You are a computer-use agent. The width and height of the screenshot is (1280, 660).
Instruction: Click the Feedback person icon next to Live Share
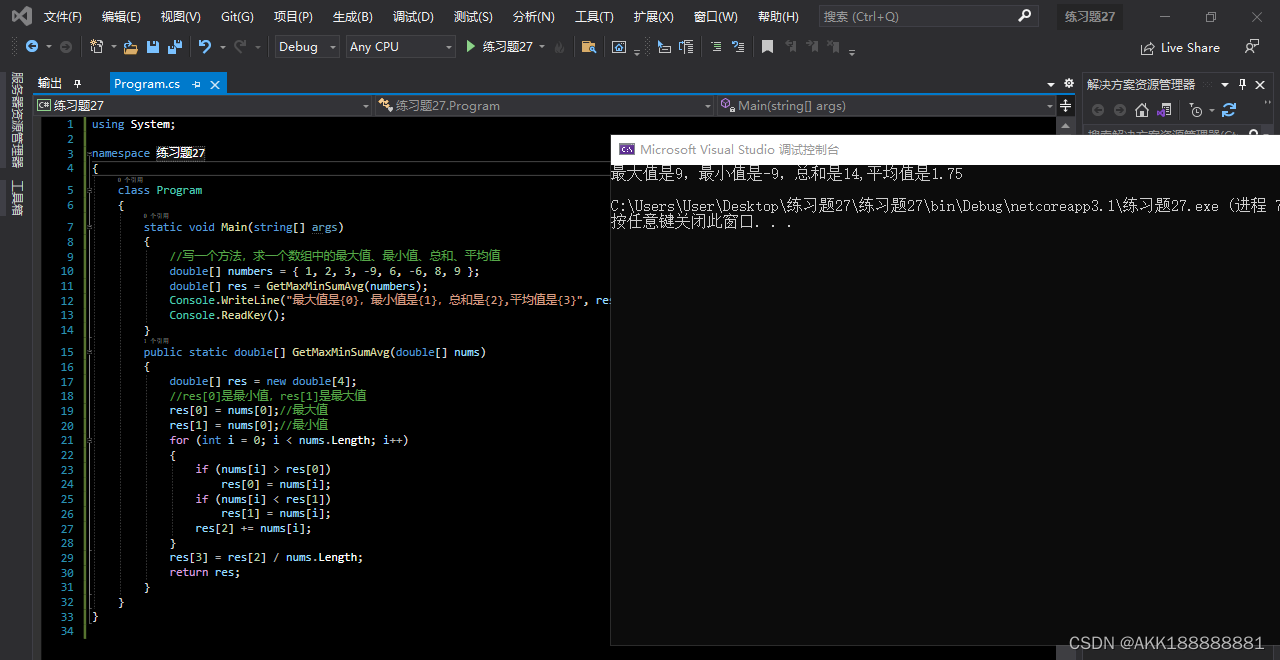1252,47
